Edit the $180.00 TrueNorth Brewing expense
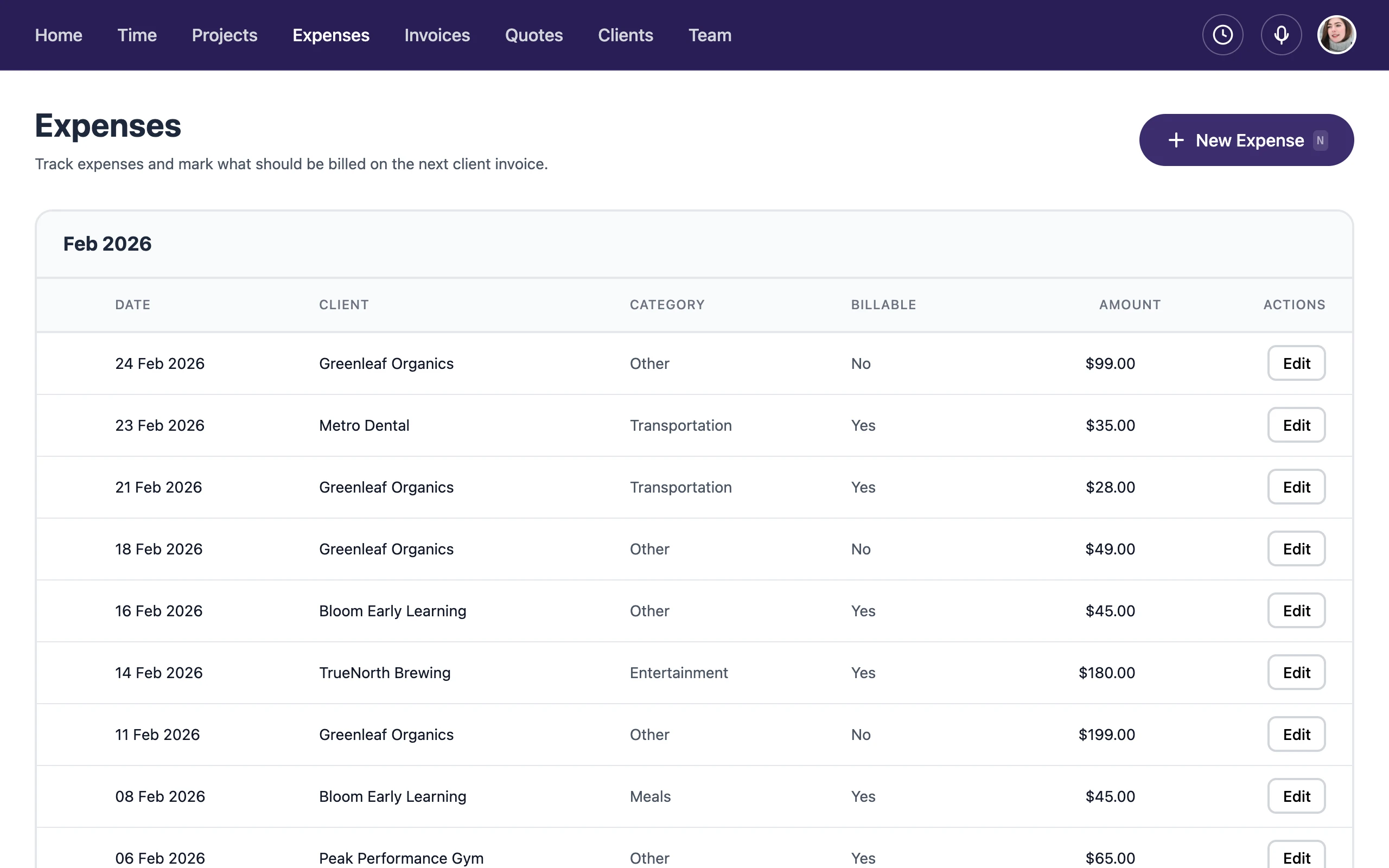Image resolution: width=1389 pixels, height=868 pixels. point(1296,672)
